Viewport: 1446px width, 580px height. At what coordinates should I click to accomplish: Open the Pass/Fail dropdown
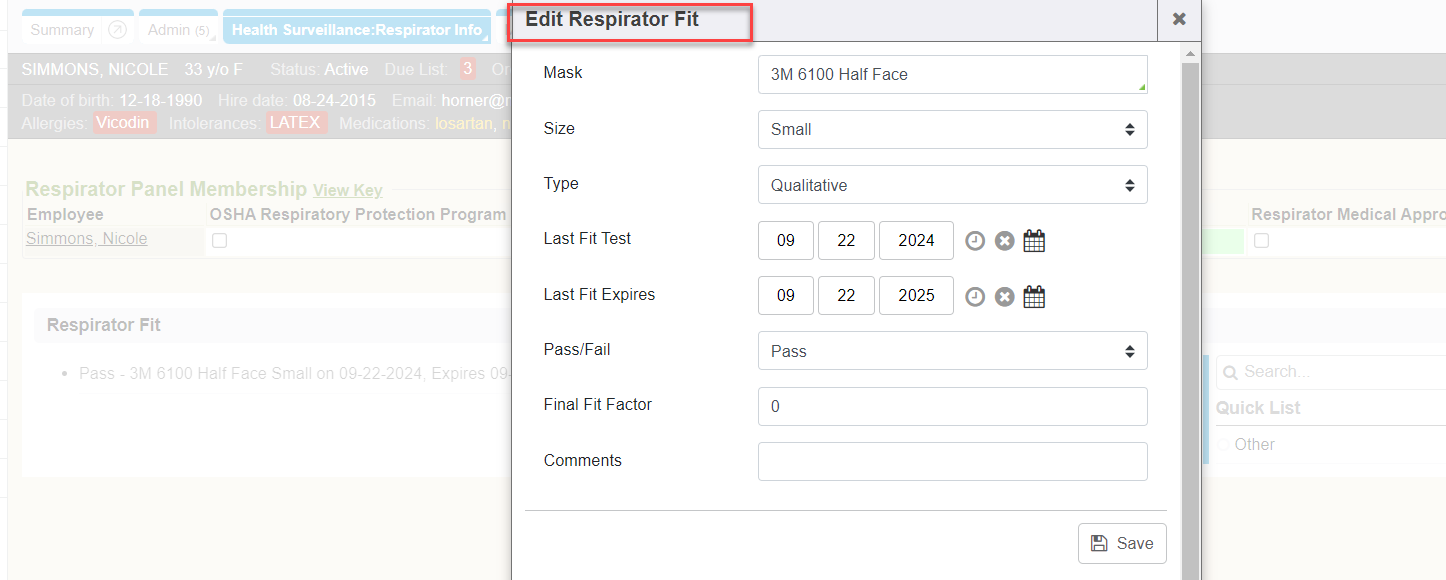[952, 351]
